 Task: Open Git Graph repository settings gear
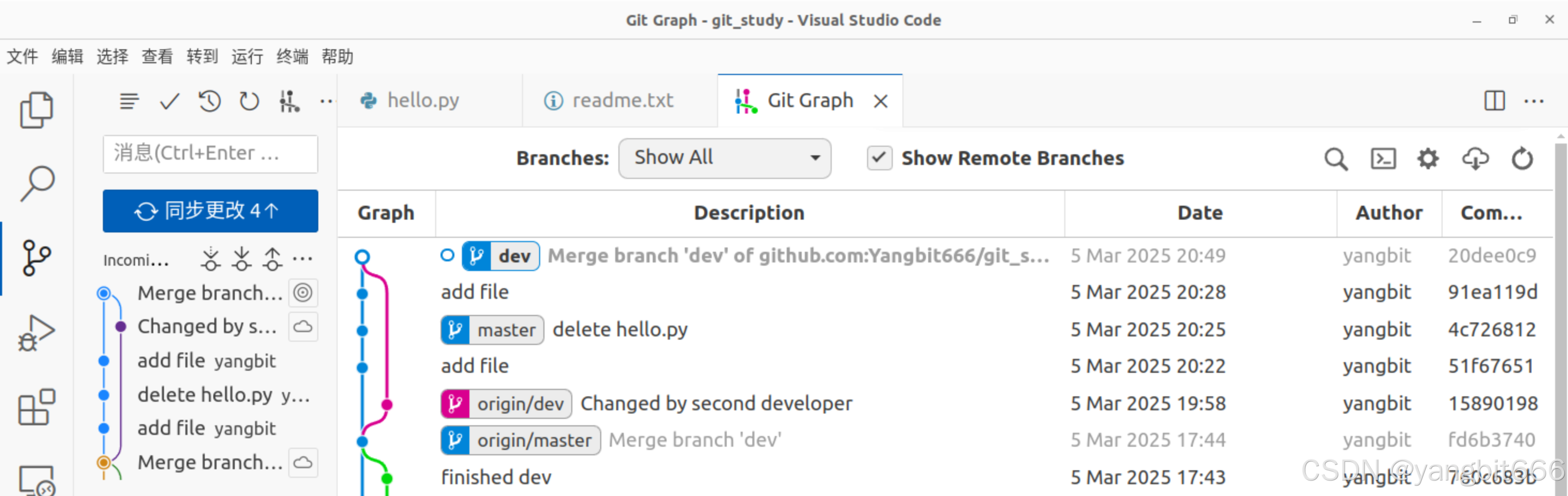click(x=1428, y=159)
